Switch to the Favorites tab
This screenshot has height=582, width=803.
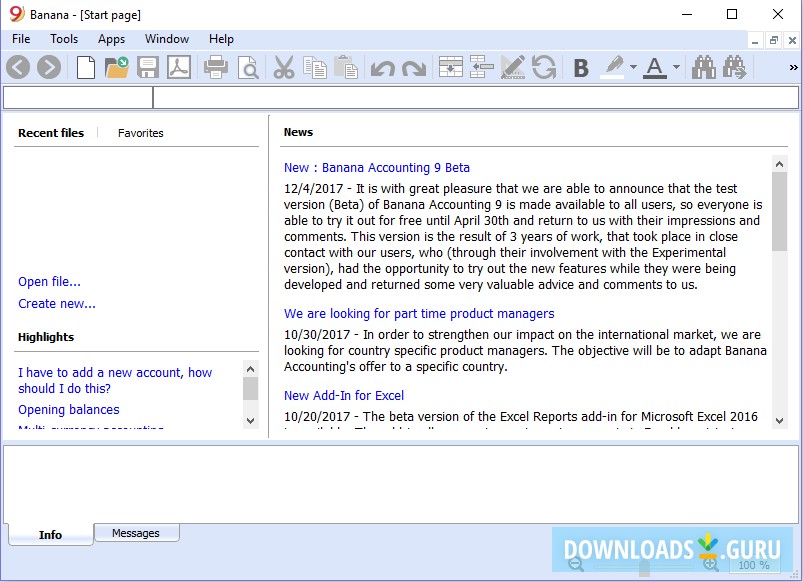click(141, 133)
